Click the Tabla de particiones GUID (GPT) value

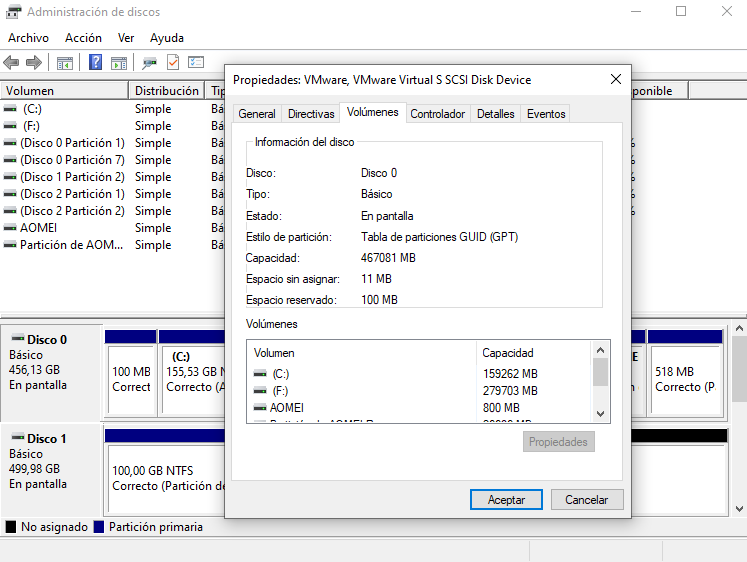pyautogui.click(x=439, y=237)
